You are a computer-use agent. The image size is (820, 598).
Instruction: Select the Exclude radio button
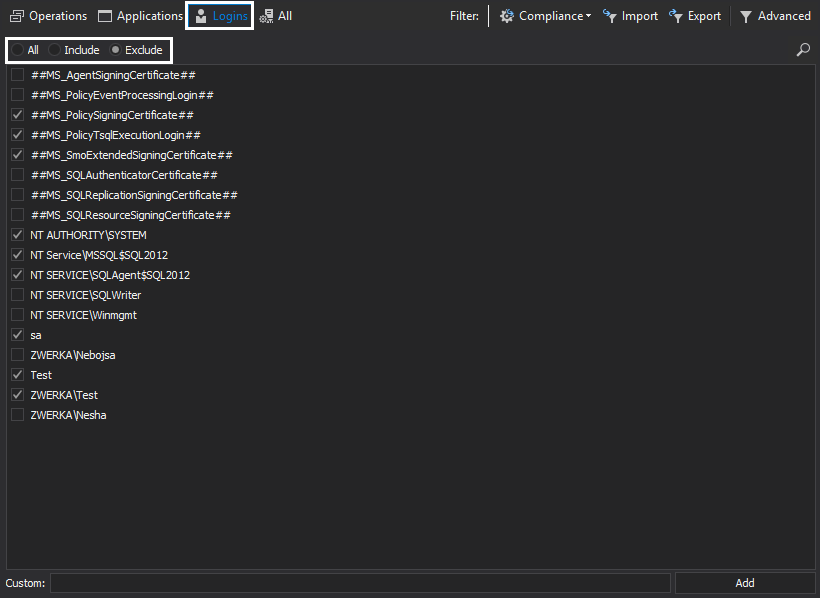coord(116,50)
